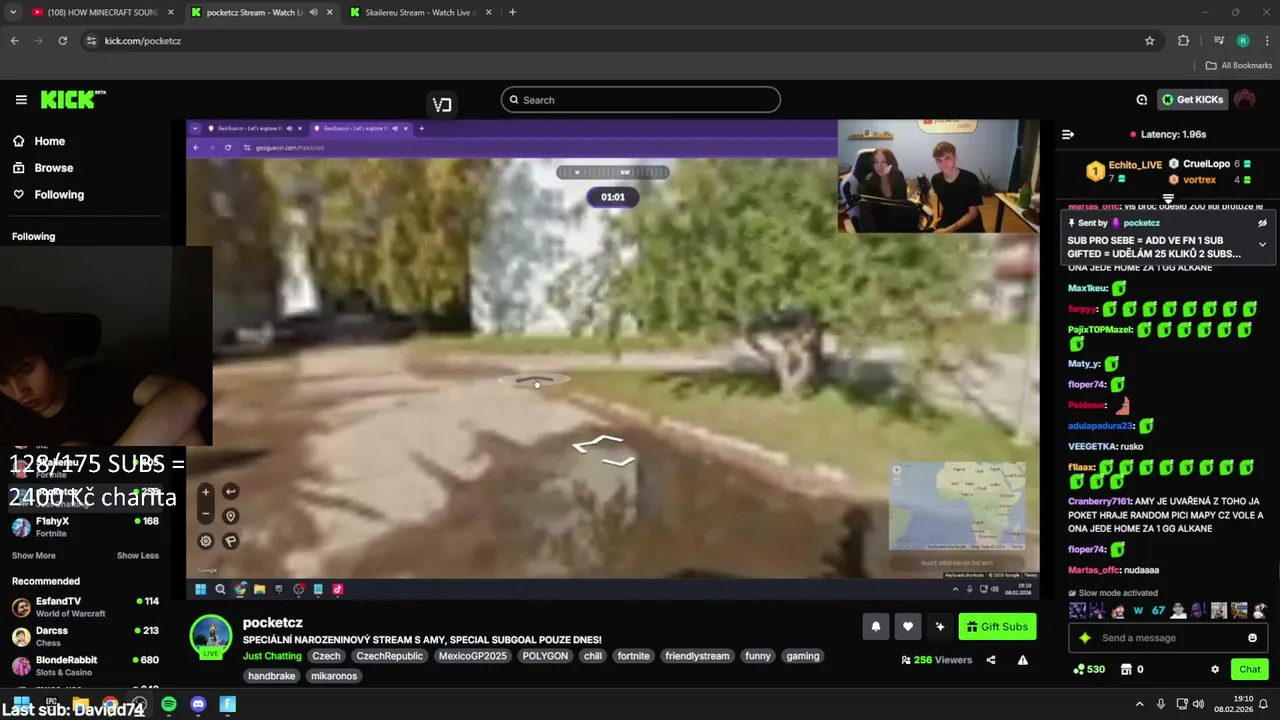The height and width of the screenshot is (720, 1280).
Task: Open the tab search dropdown arrow
Action: click(x=13, y=12)
